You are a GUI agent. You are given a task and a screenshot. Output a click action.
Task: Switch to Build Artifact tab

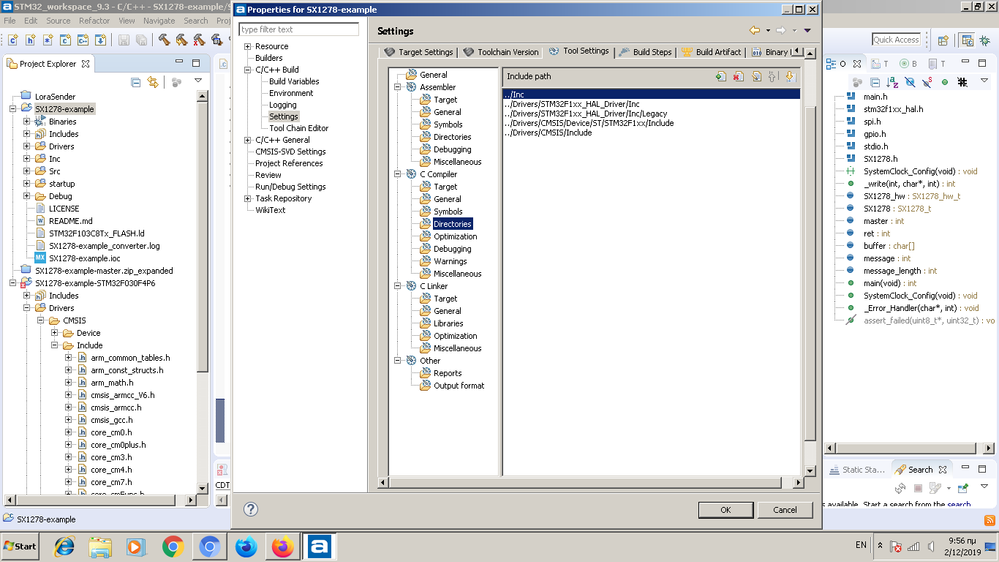pos(711,52)
